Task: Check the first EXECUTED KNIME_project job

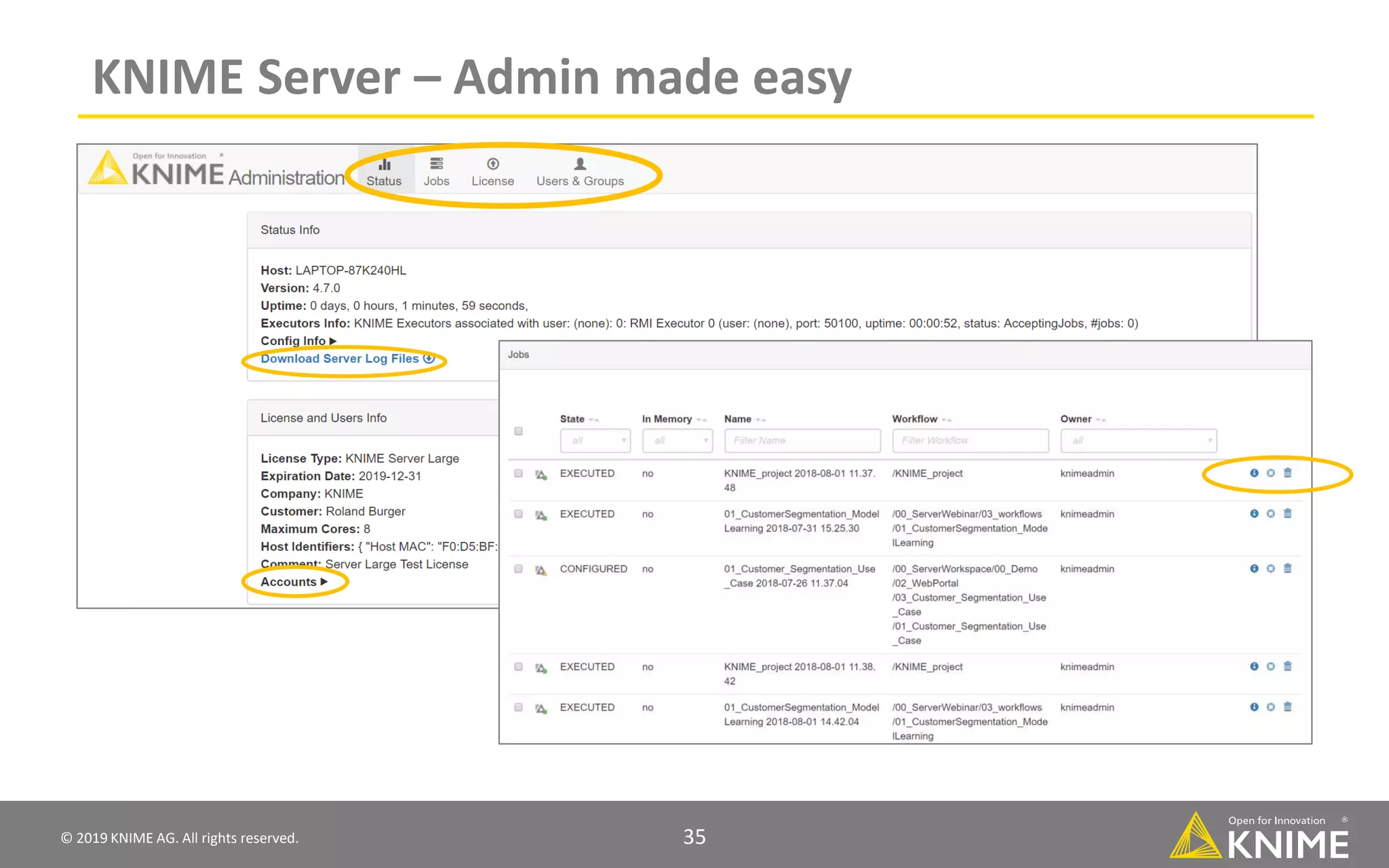Action: point(518,473)
